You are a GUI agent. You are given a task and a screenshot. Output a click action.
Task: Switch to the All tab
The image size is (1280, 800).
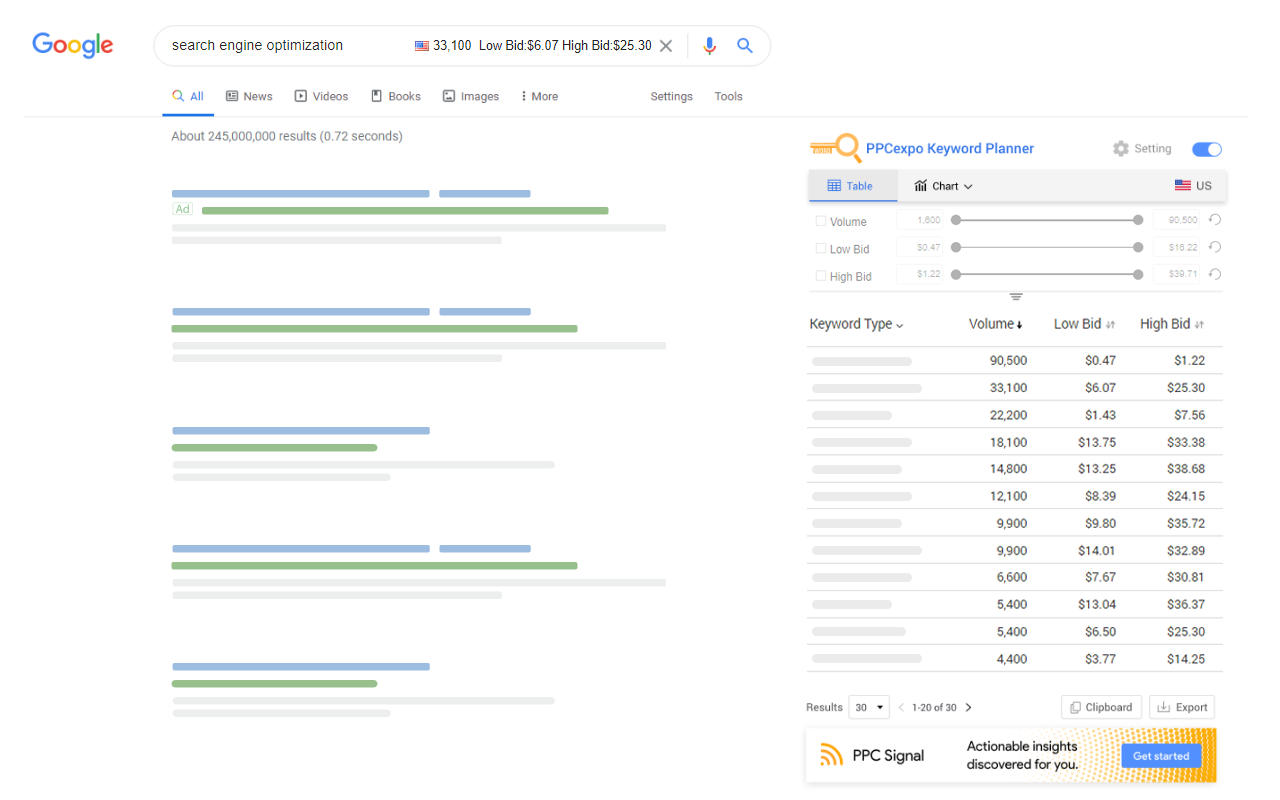click(x=188, y=96)
